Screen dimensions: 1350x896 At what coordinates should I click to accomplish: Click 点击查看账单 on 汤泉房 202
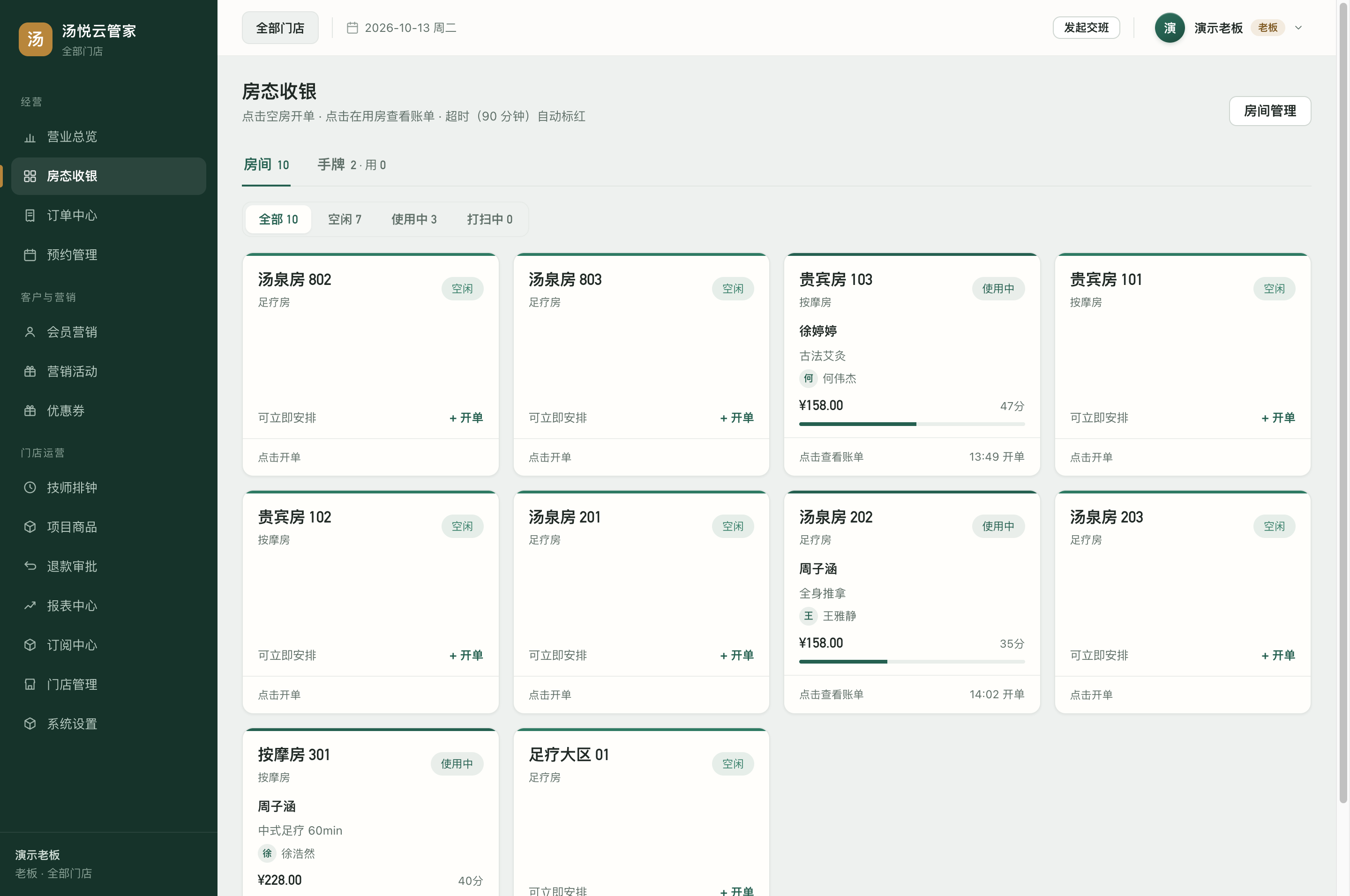(x=831, y=695)
